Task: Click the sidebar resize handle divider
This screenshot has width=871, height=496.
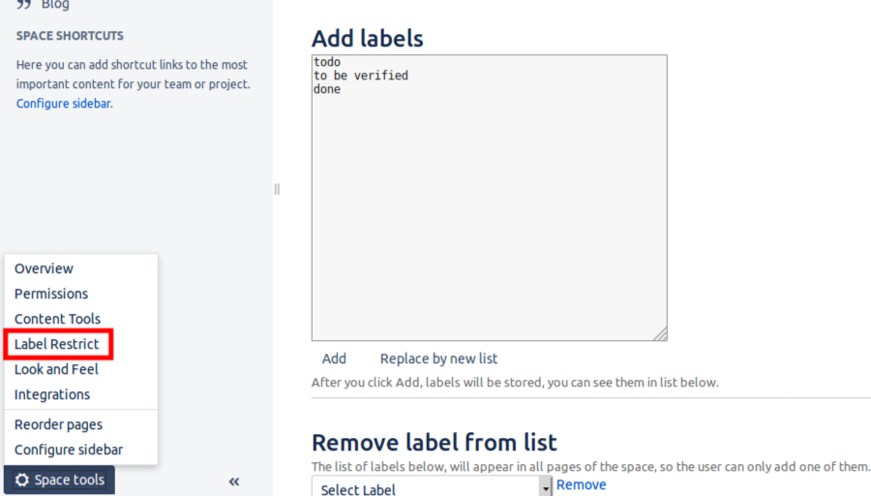Action: [x=277, y=189]
